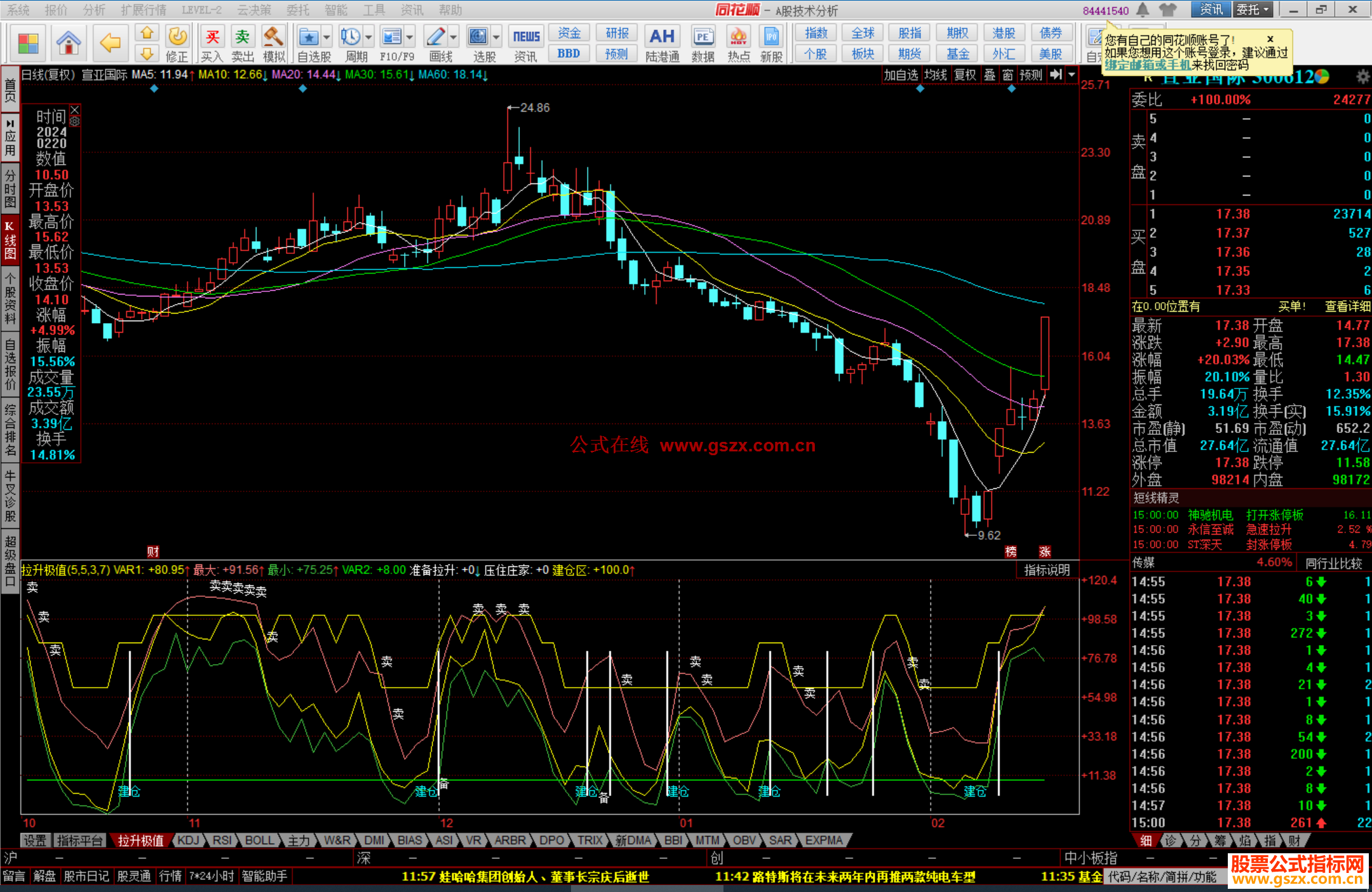Viewport: 1372px width, 892px height.
Task: Expand the 周期 period dropdown arrow
Action: pos(368,37)
